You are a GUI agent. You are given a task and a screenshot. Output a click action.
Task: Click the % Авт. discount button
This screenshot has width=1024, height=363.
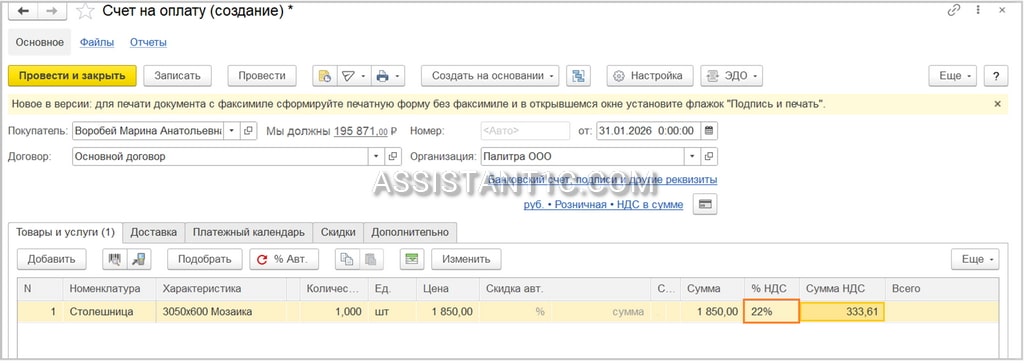point(283,259)
